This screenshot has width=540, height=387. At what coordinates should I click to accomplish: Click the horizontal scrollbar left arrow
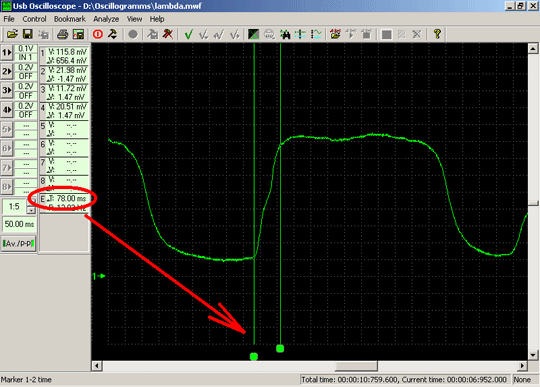(x=97, y=366)
